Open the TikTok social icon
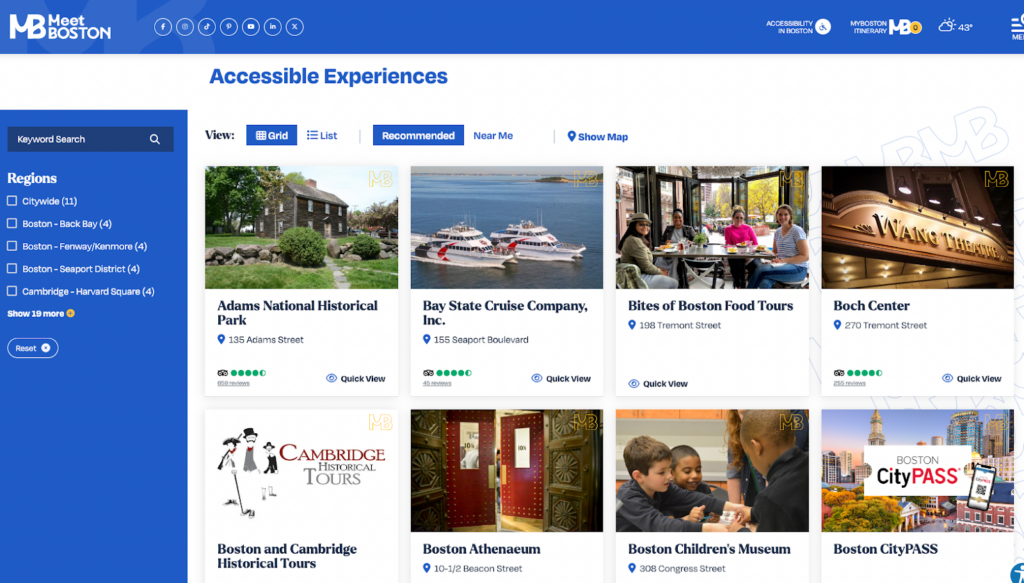1024x583 pixels. tap(207, 27)
